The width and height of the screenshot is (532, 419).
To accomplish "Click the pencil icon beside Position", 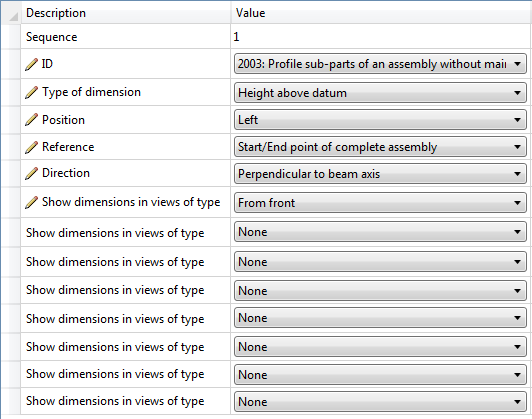I will click(x=31, y=120).
